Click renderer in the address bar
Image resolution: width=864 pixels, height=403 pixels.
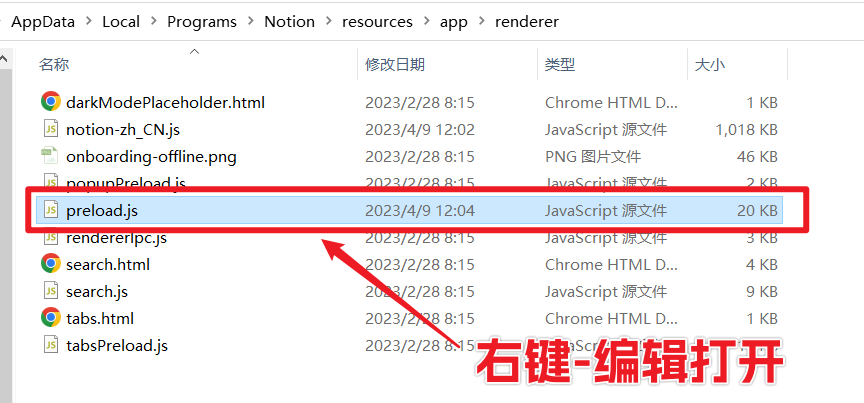[x=527, y=22]
